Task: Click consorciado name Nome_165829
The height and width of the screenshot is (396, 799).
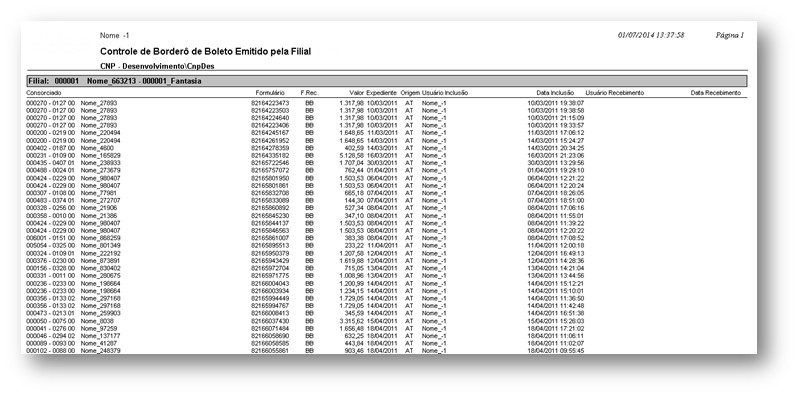Action: click(100, 155)
